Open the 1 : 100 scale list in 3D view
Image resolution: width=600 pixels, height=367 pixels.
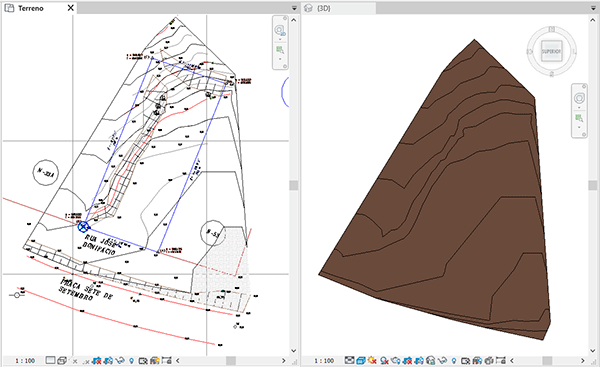pos(324,360)
